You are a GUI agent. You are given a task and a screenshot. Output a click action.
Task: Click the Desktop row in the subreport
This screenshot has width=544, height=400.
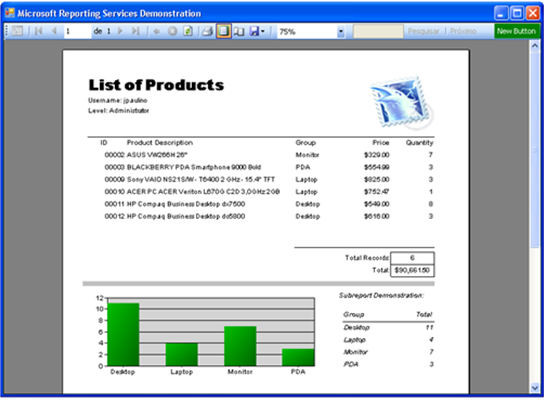[388, 327]
